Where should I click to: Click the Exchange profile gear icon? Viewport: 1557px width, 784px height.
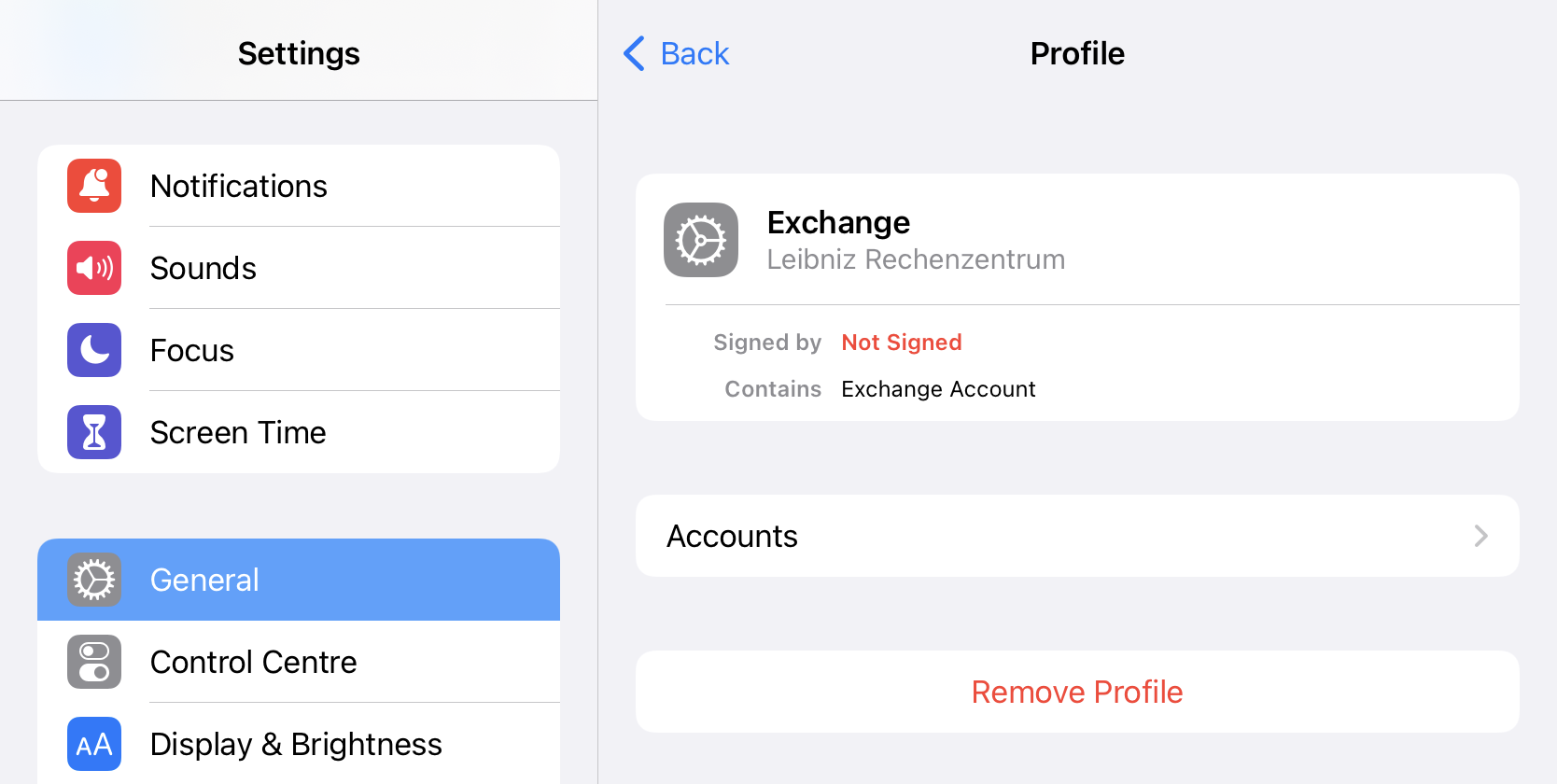701,240
